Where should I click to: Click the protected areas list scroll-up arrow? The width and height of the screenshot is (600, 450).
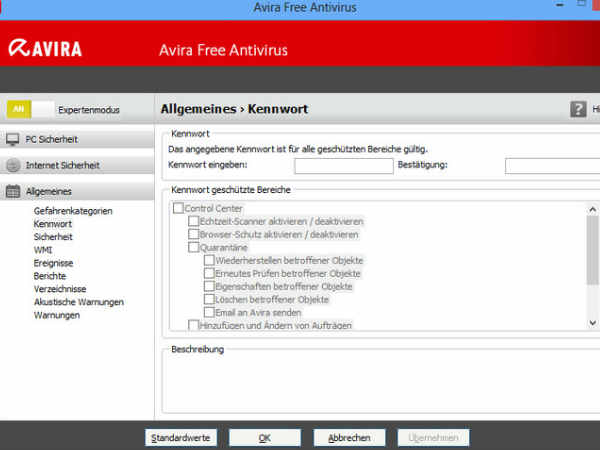coord(592,209)
